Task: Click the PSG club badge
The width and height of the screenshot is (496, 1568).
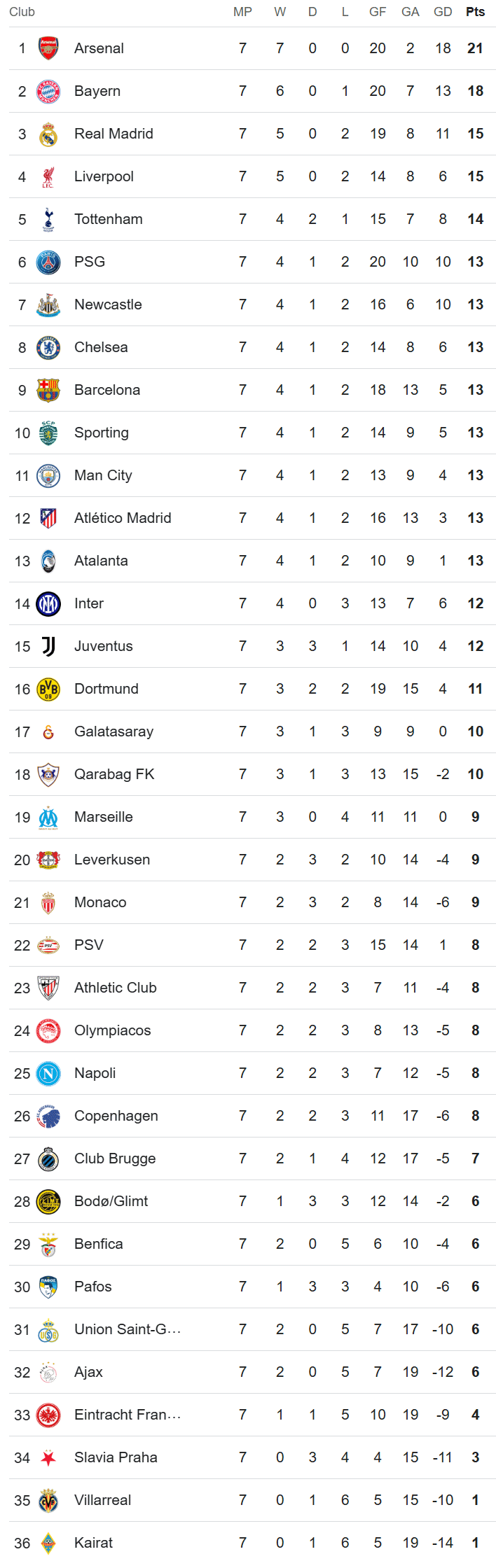Action: (x=48, y=262)
